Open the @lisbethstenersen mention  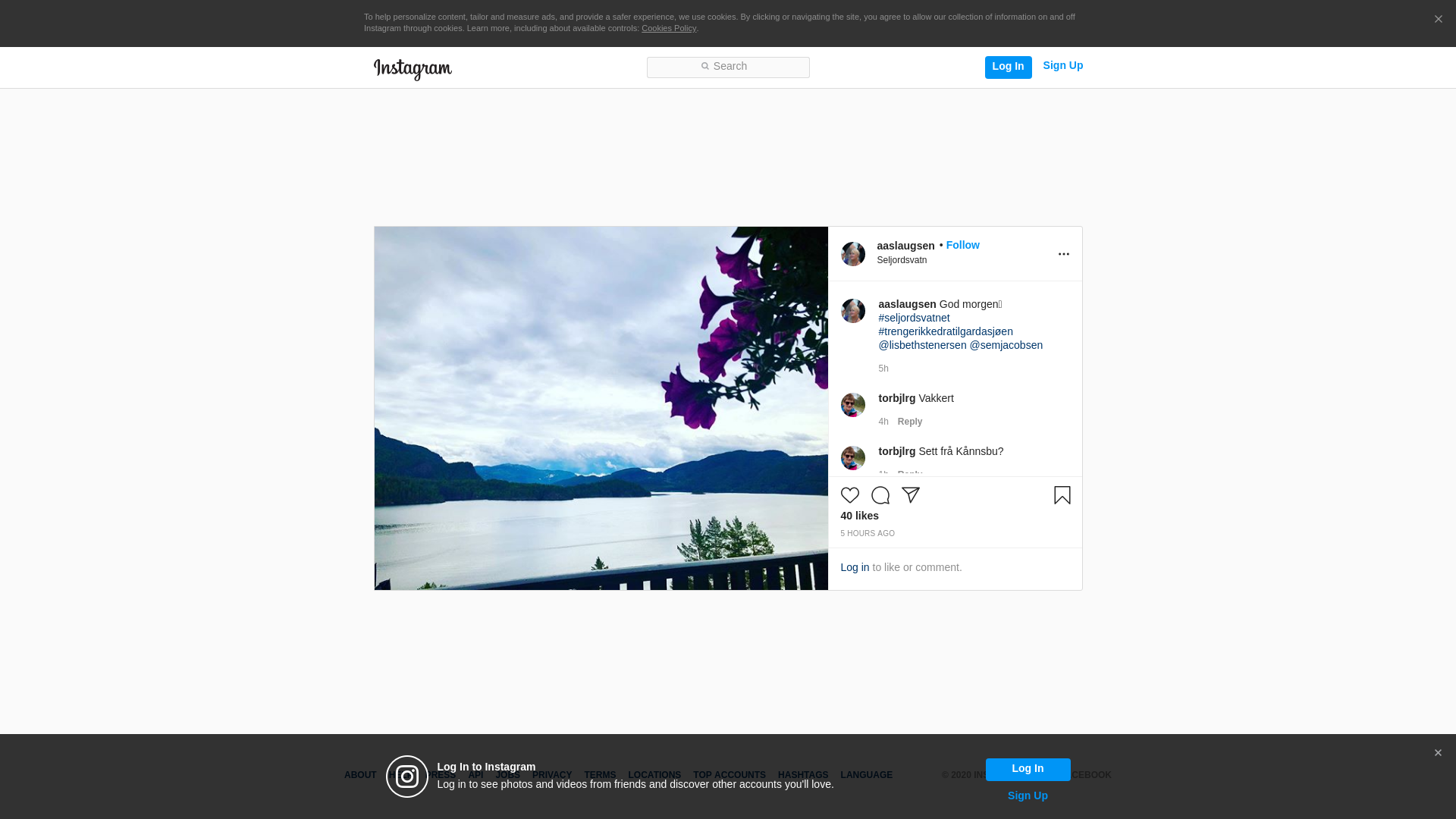(x=922, y=345)
